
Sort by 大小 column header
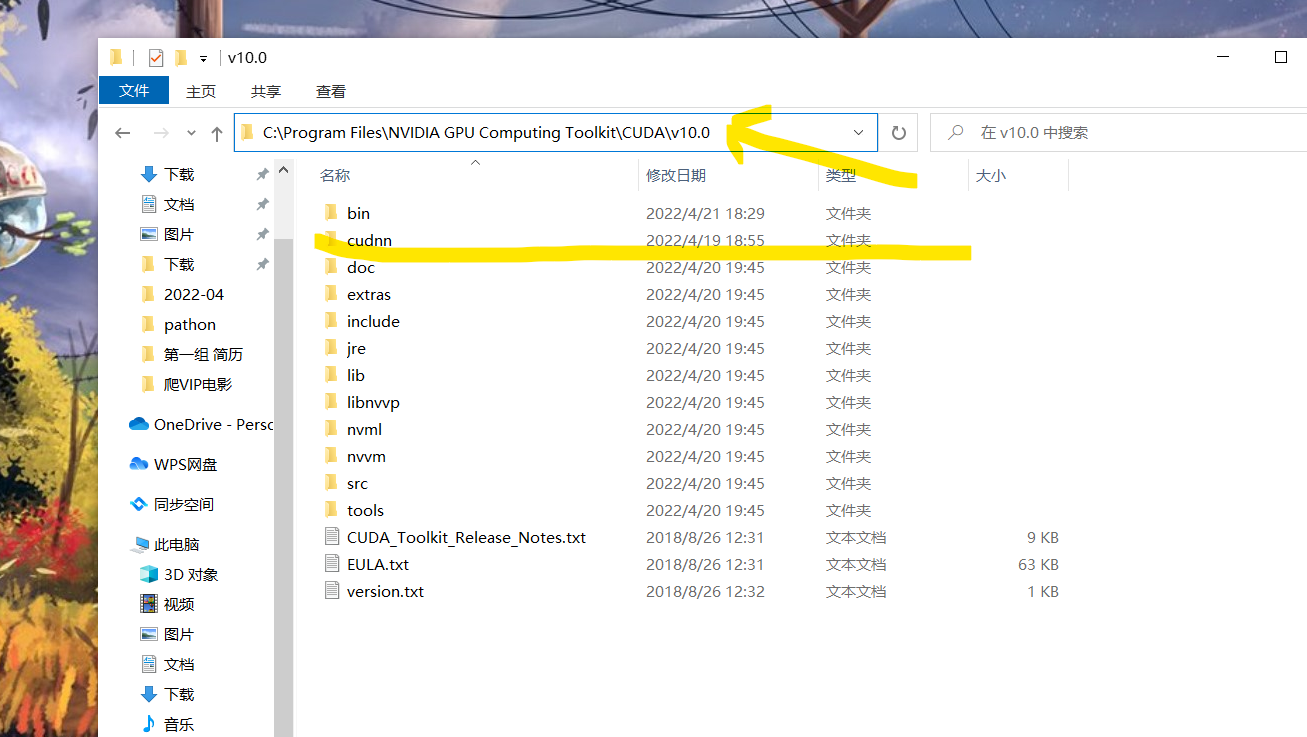coord(991,175)
